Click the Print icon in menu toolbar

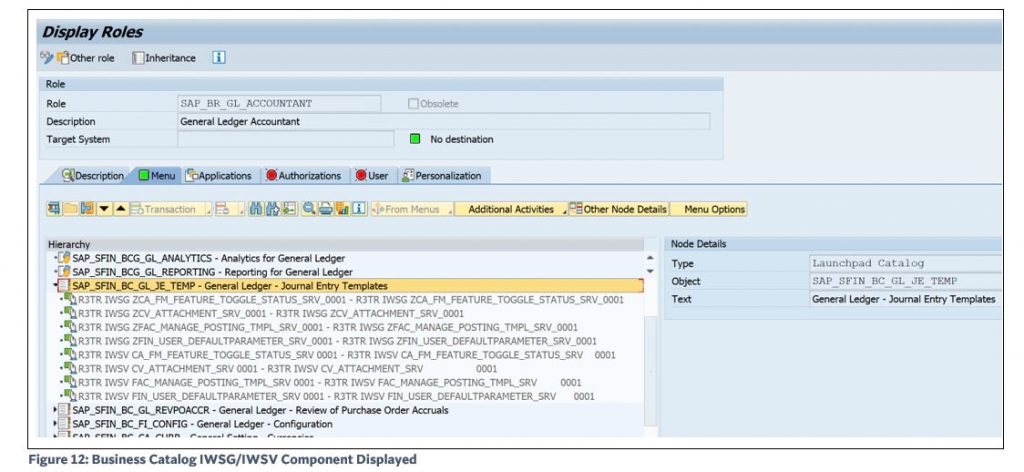(325, 209)
